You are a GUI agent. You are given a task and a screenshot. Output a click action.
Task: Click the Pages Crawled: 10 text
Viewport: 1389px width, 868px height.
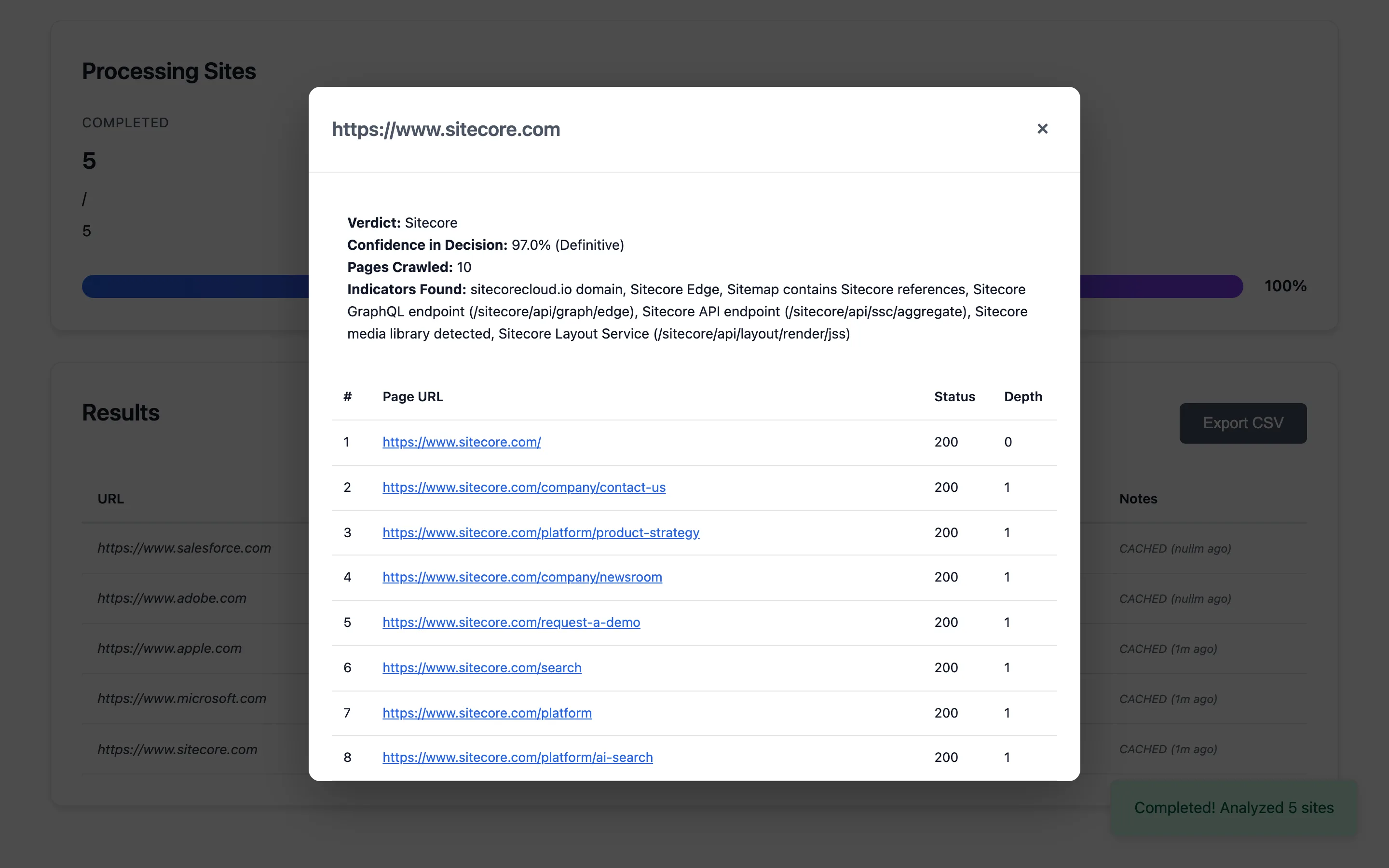pos(409,267)
